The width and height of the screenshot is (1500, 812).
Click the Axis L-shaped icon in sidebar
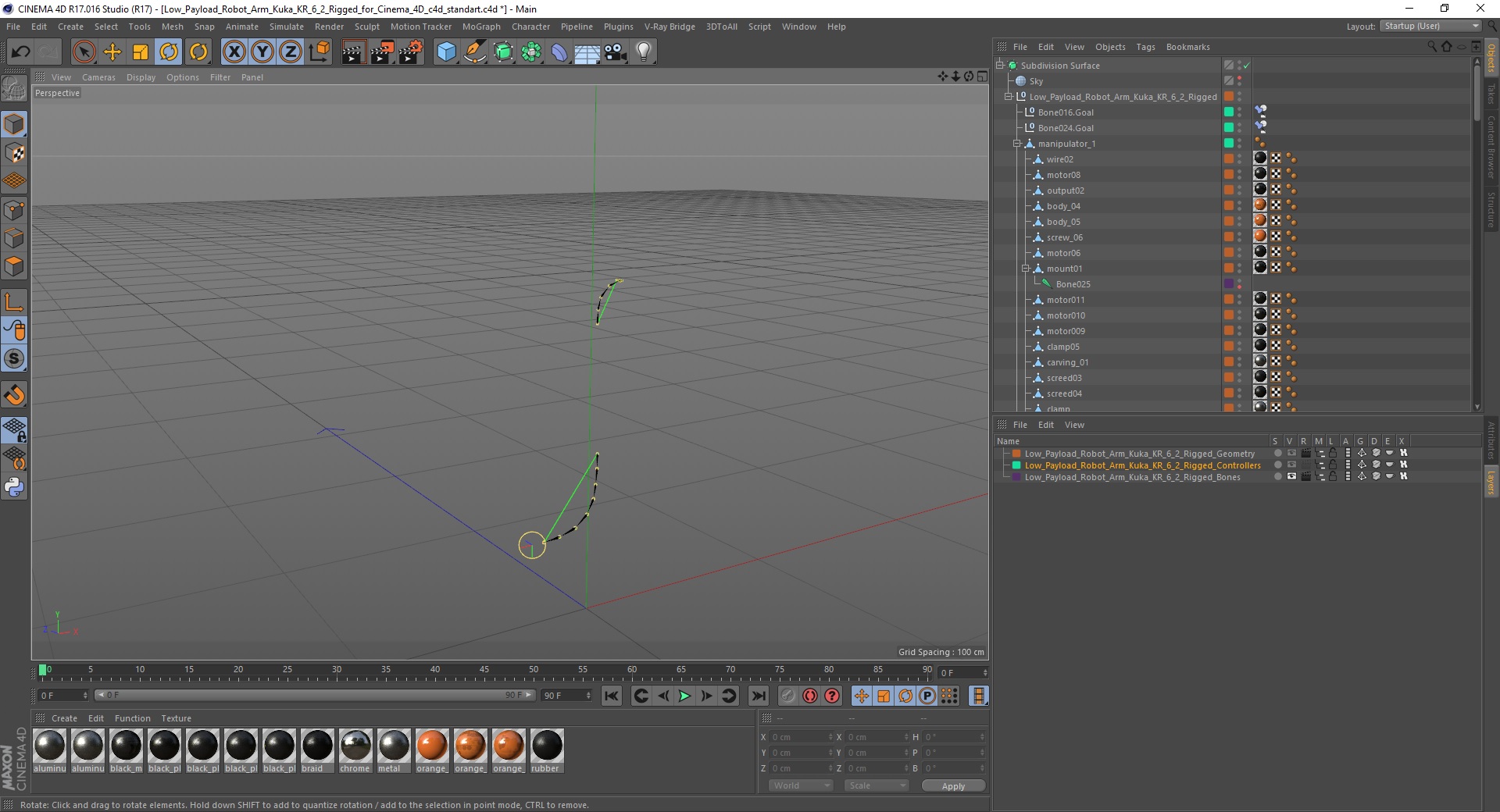(x=14, y=302)
